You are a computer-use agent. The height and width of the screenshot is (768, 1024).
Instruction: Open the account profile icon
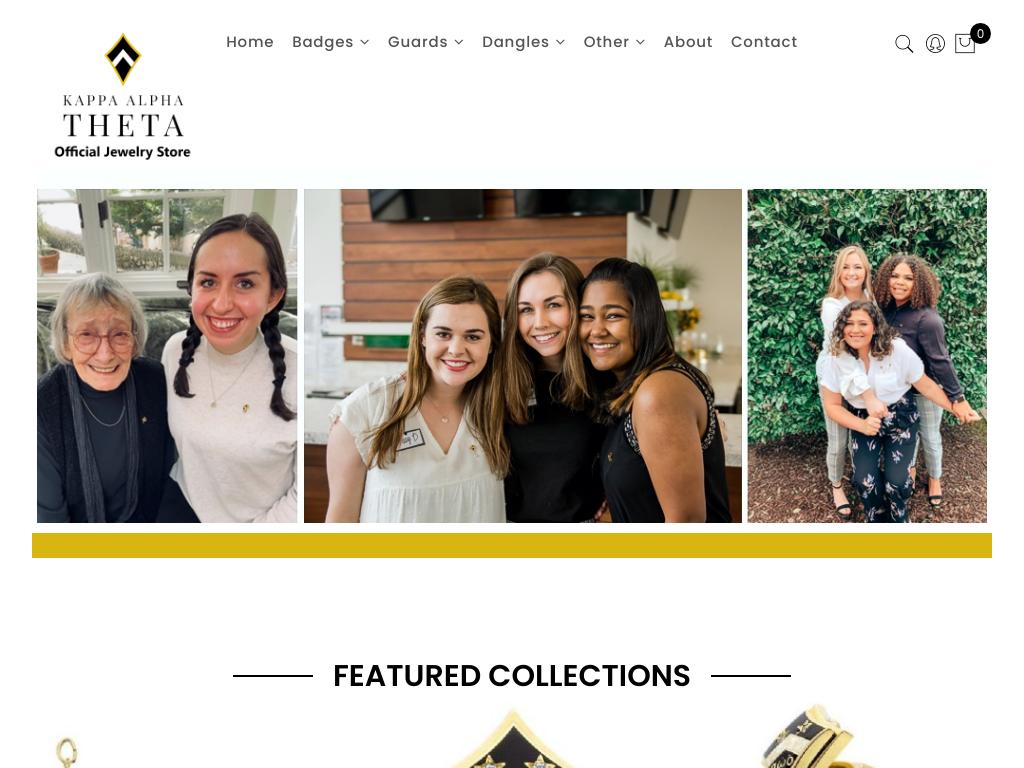[935, 44]
